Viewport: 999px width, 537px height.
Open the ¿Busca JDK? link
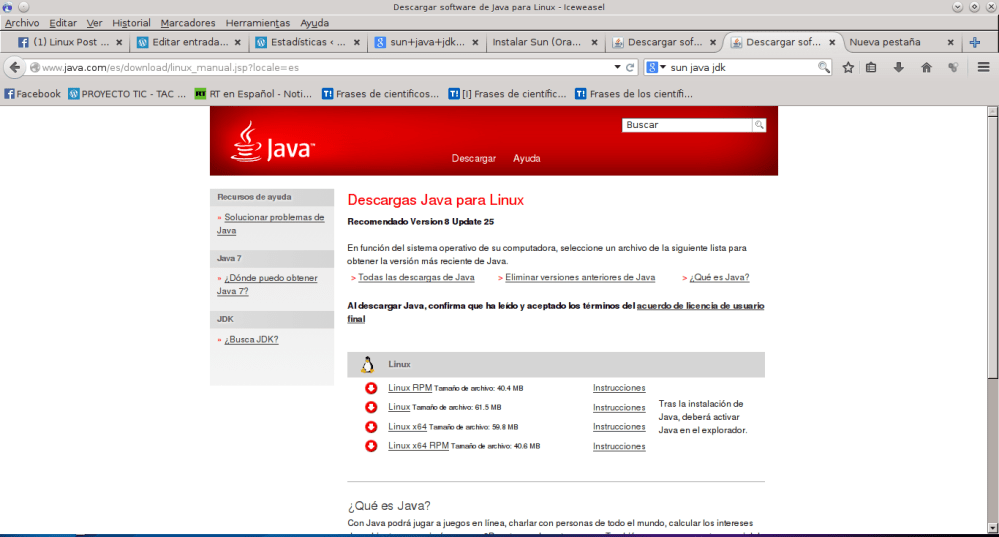[251, 340]
